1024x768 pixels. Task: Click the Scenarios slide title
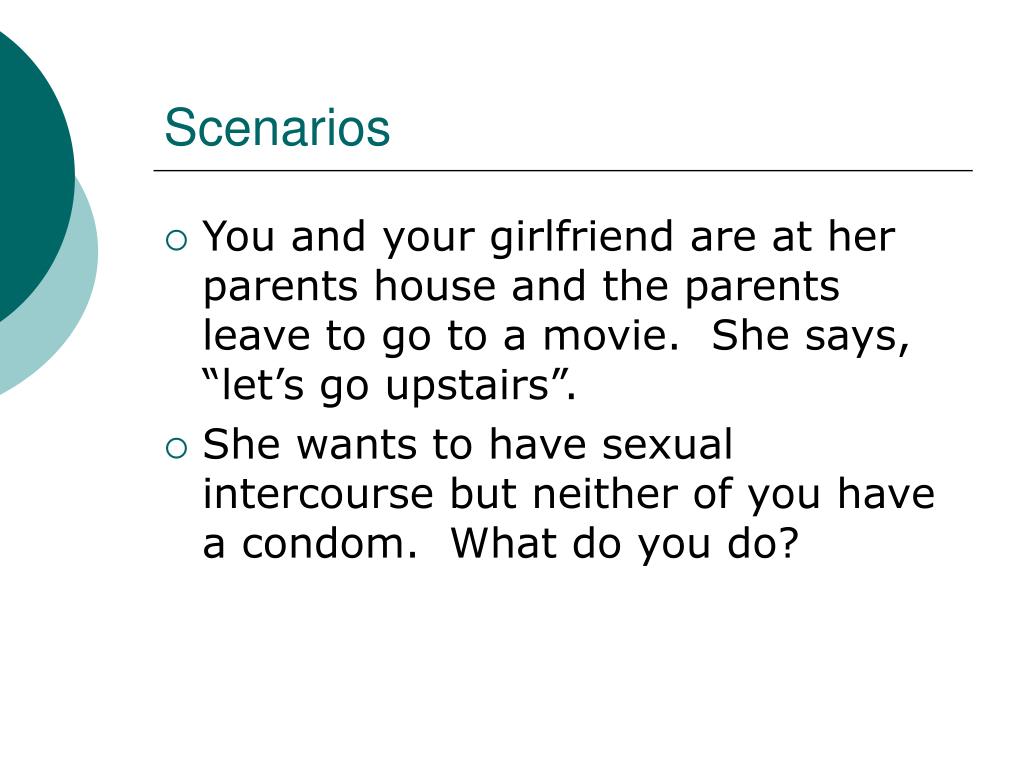click(x=277, y=127)
